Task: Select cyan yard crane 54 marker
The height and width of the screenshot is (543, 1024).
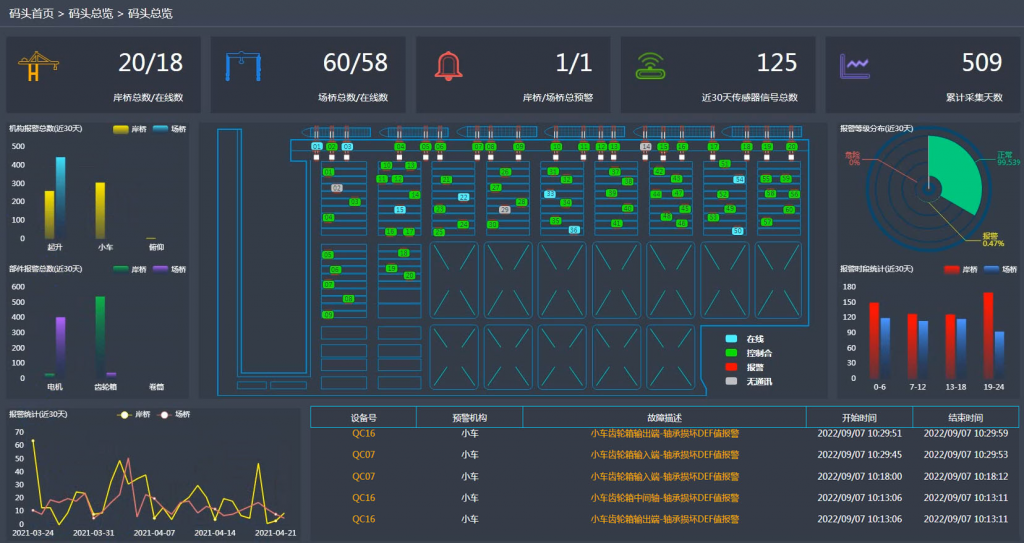Action: click(x=739, y=179)
